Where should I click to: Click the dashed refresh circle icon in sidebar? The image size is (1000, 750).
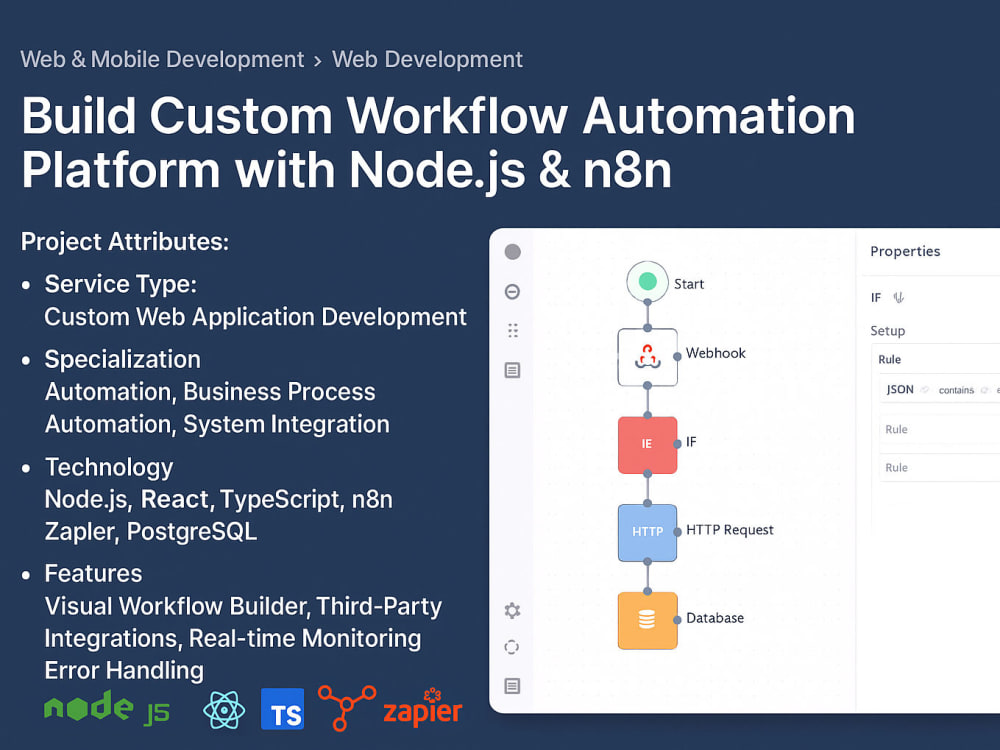click(511, 647)
